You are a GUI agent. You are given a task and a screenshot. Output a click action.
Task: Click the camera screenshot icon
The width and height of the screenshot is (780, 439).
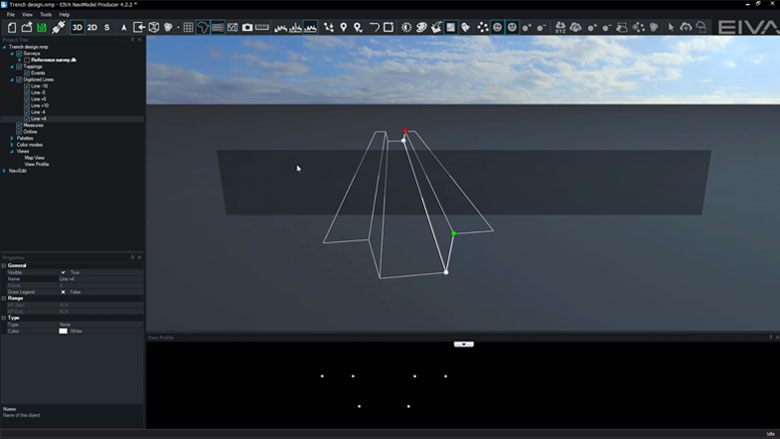coord(247,27)
